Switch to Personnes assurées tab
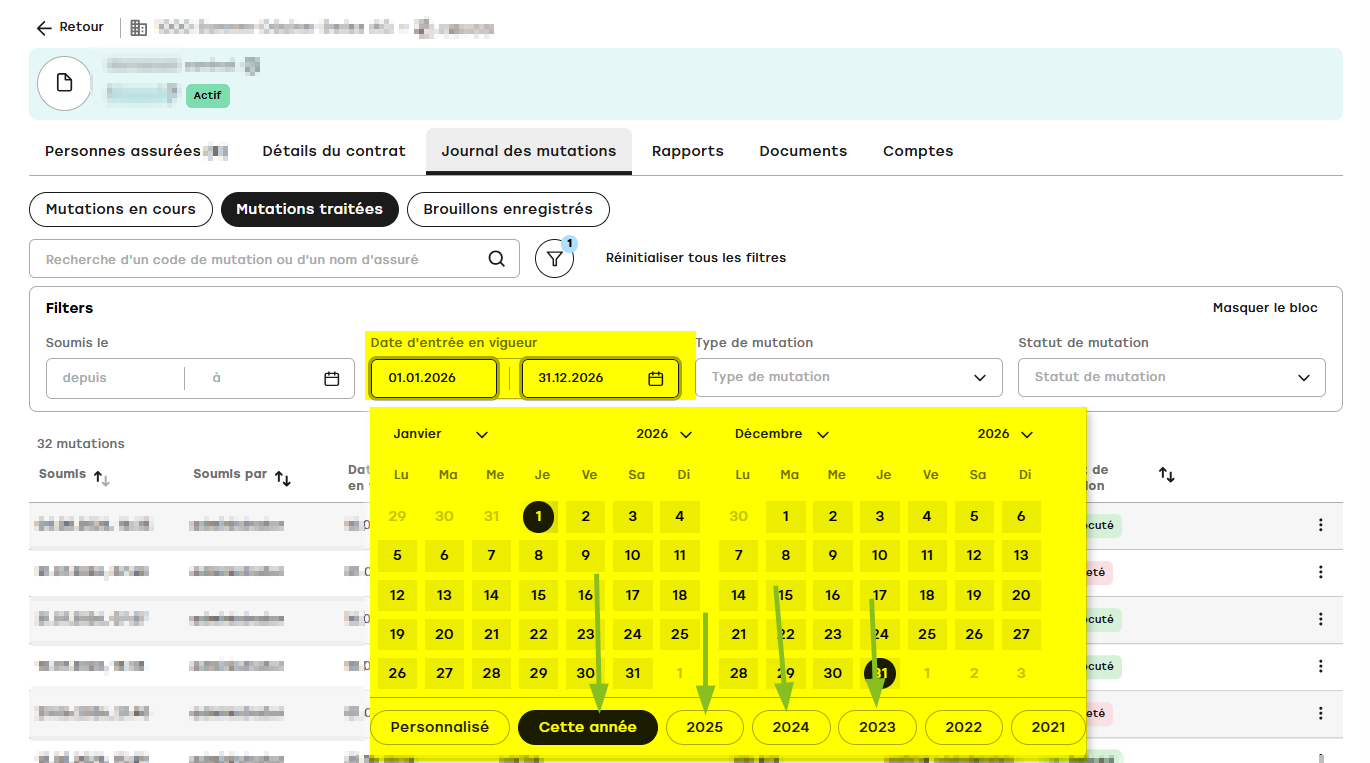 [136, 151]
